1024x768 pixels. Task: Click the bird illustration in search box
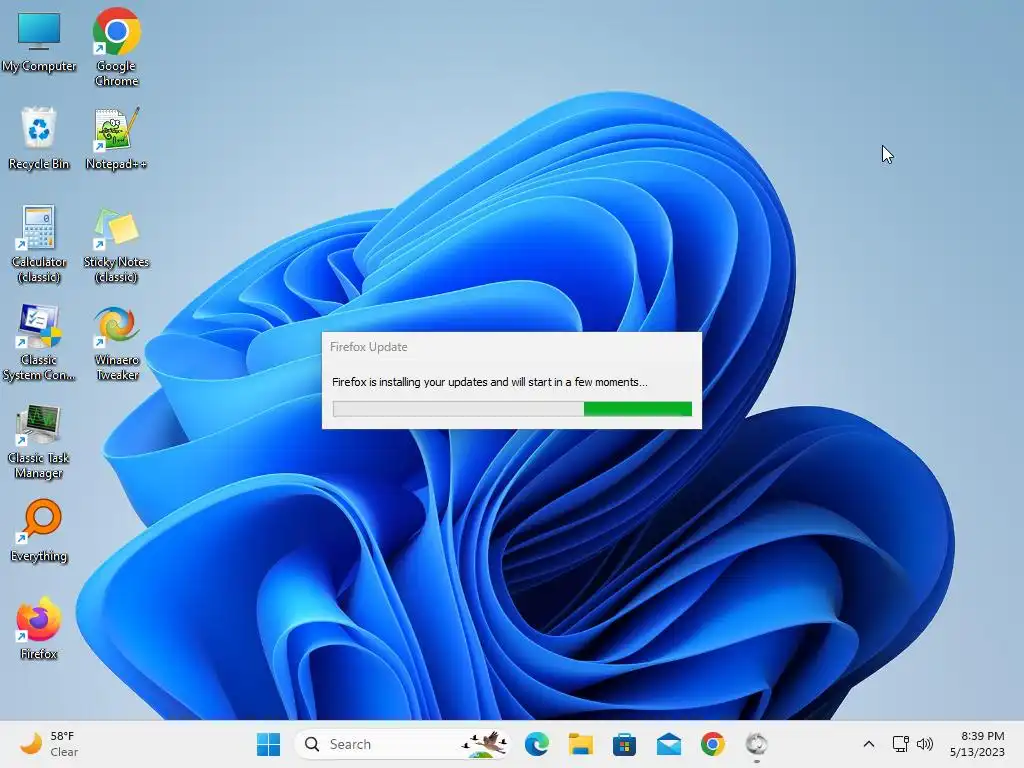[x=485, y=744]
